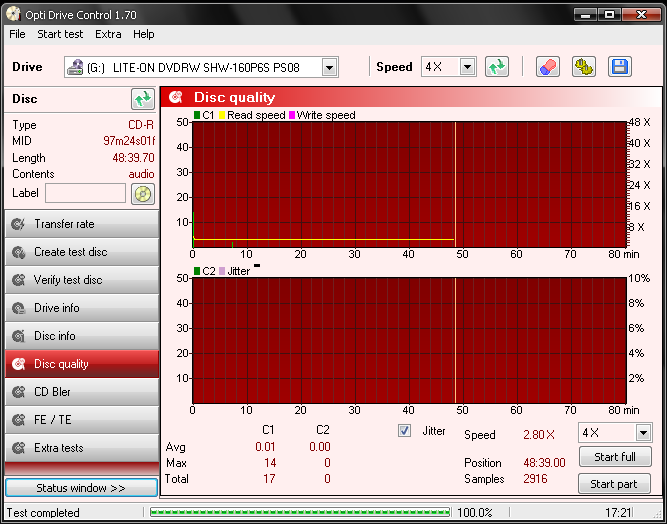Click the 100.0% progress text
Image resolution: width=667 pixels, height=524 pixels.
coord(475,513)
